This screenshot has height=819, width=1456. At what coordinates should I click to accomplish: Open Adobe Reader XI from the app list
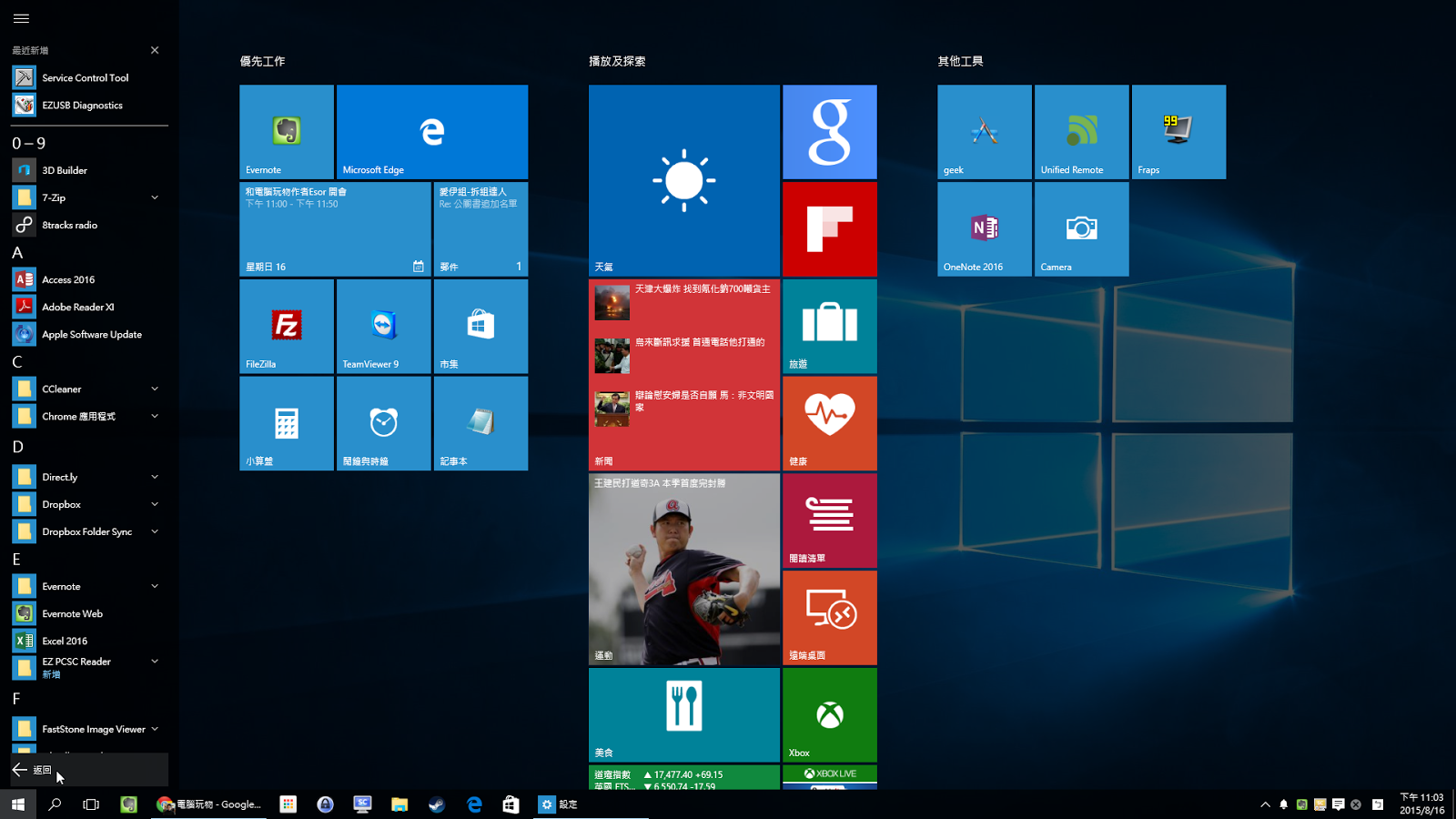point(89,307)
